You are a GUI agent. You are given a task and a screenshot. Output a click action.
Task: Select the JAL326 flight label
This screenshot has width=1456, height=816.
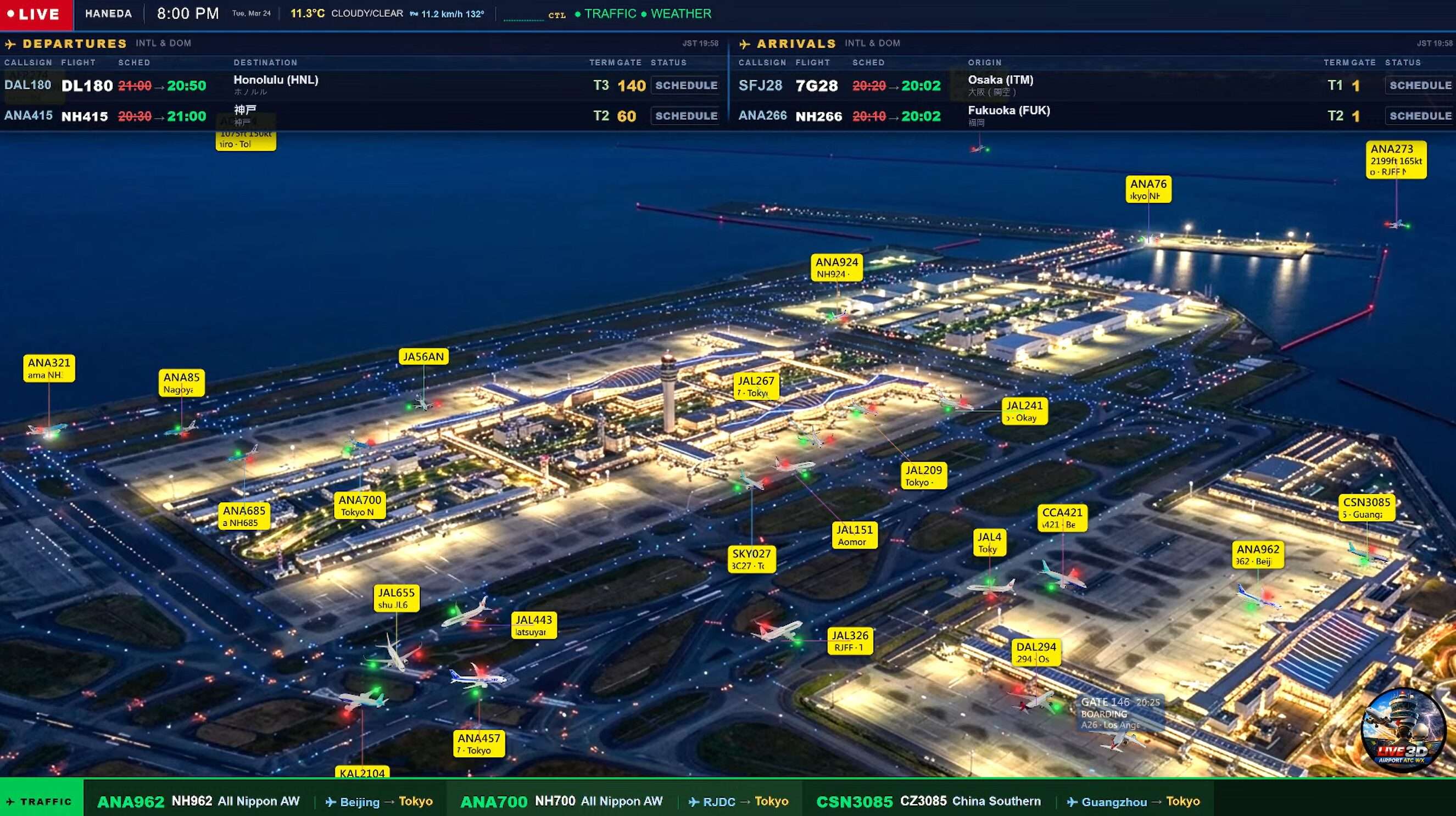pyautogui.click(x=850, y=641)
